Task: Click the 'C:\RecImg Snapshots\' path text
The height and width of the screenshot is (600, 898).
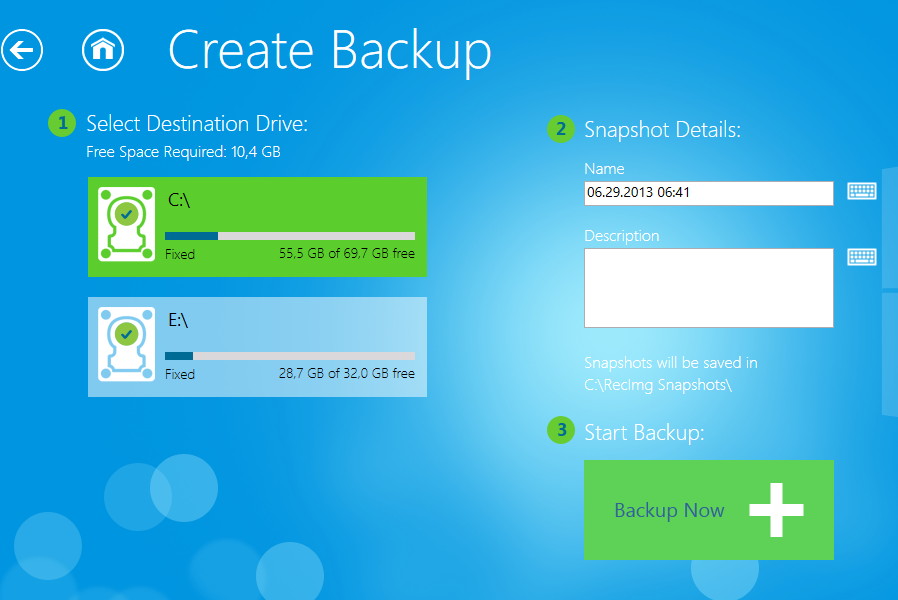Action: pyautogui.click(x=658, y=385)
